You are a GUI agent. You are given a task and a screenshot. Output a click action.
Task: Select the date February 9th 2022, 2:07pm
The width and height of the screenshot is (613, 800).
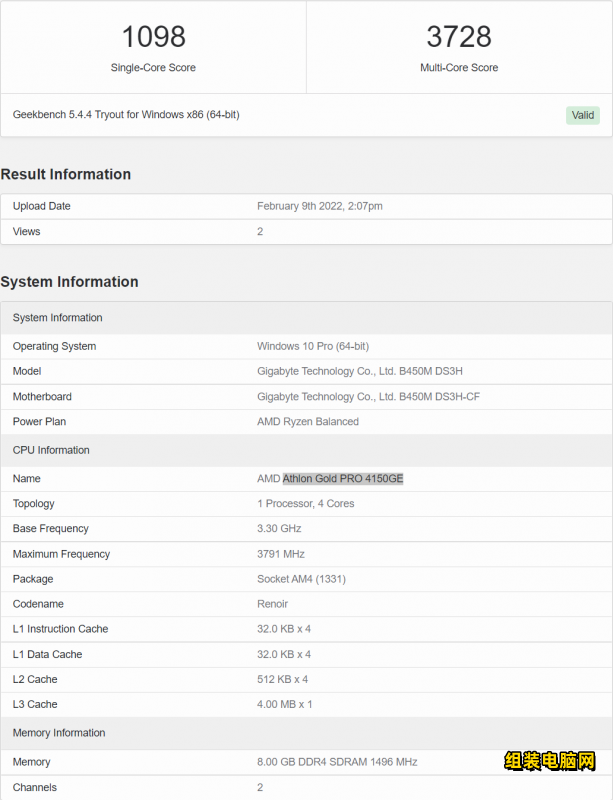320,206
